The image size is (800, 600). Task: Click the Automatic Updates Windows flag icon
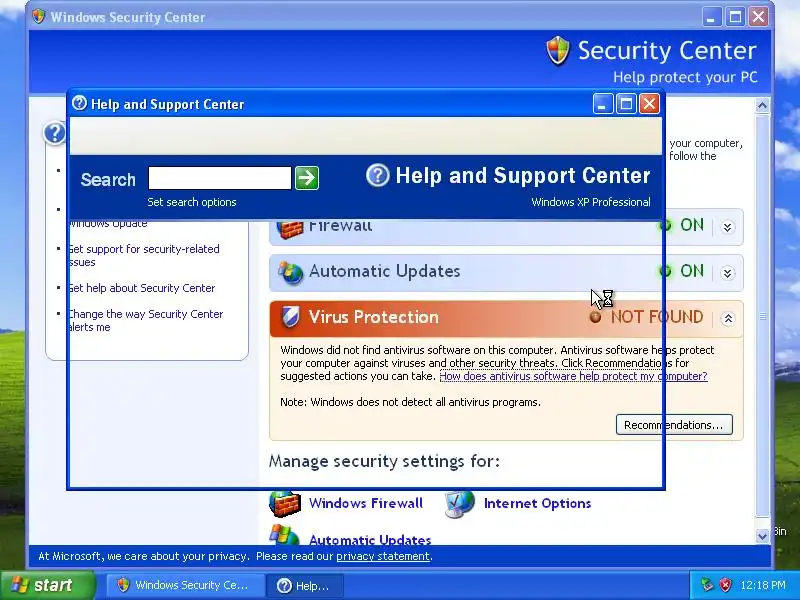pyautogui.click(x=284, y=535)
